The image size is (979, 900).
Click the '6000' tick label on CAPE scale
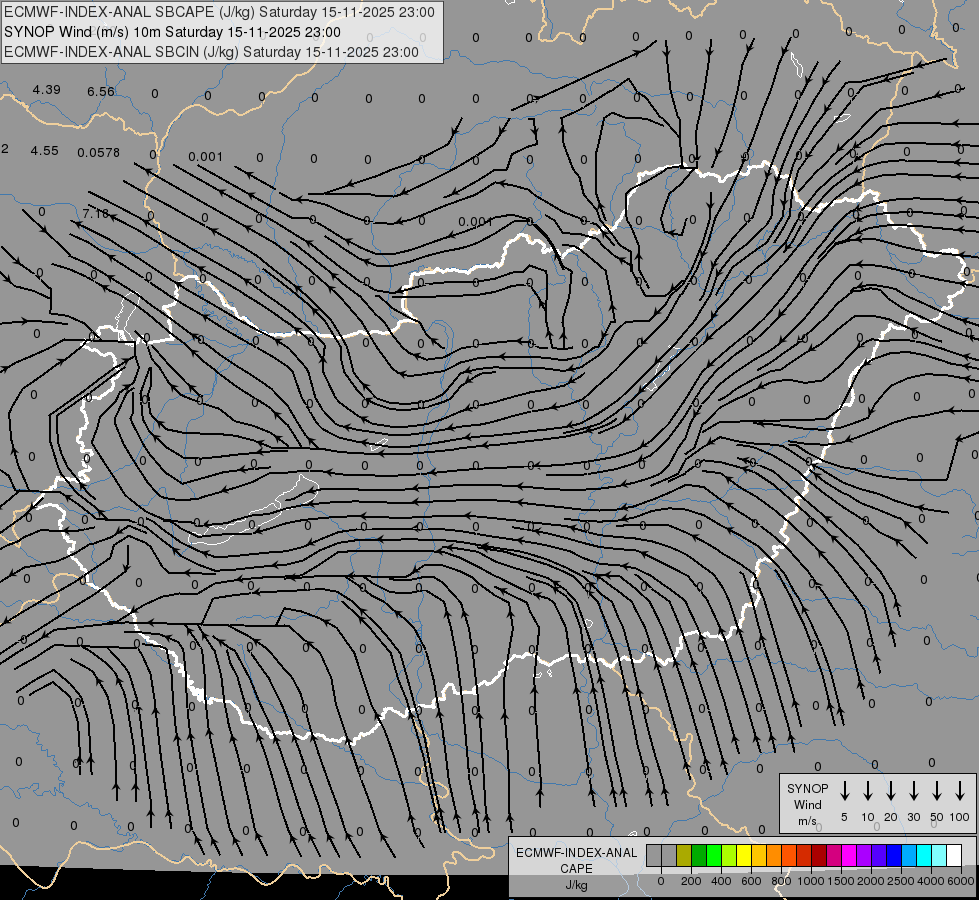click(x=961, y=881)
